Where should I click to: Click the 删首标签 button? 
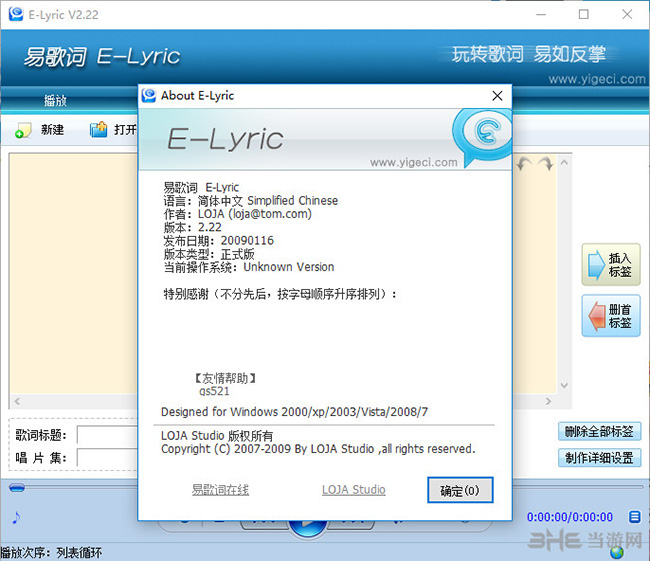click(x=611, y=316)
